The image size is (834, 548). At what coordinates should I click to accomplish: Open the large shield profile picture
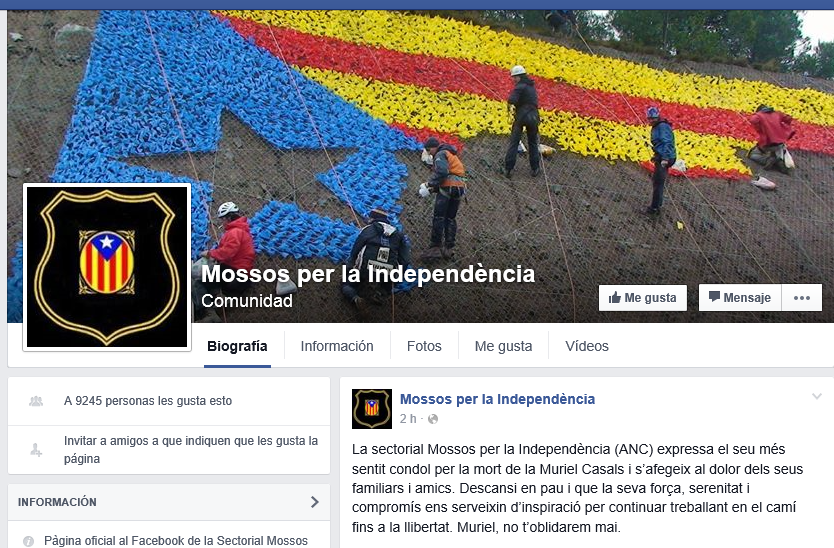pos(107,267)
